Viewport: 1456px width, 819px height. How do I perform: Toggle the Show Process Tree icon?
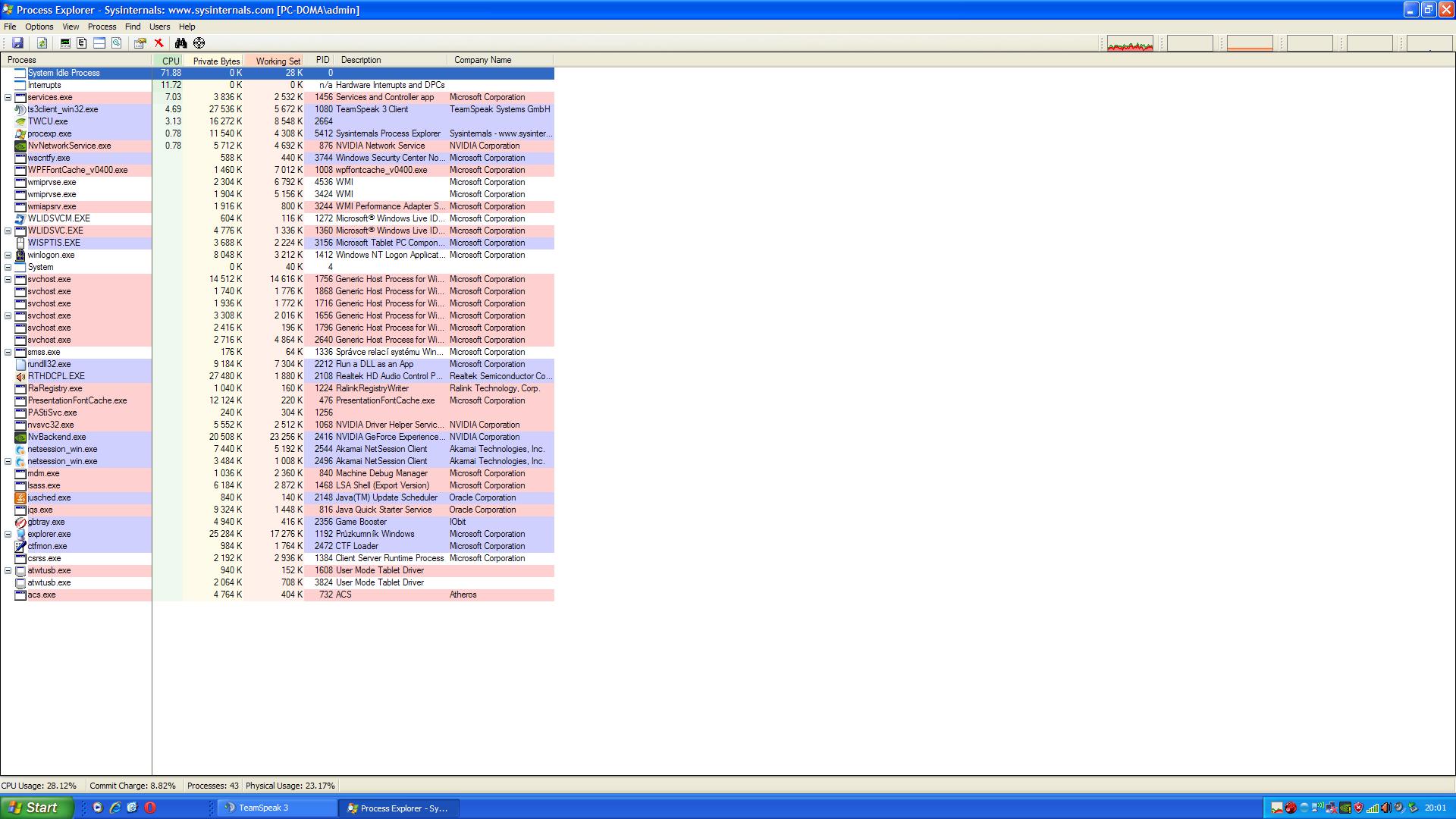pos(82,43)
